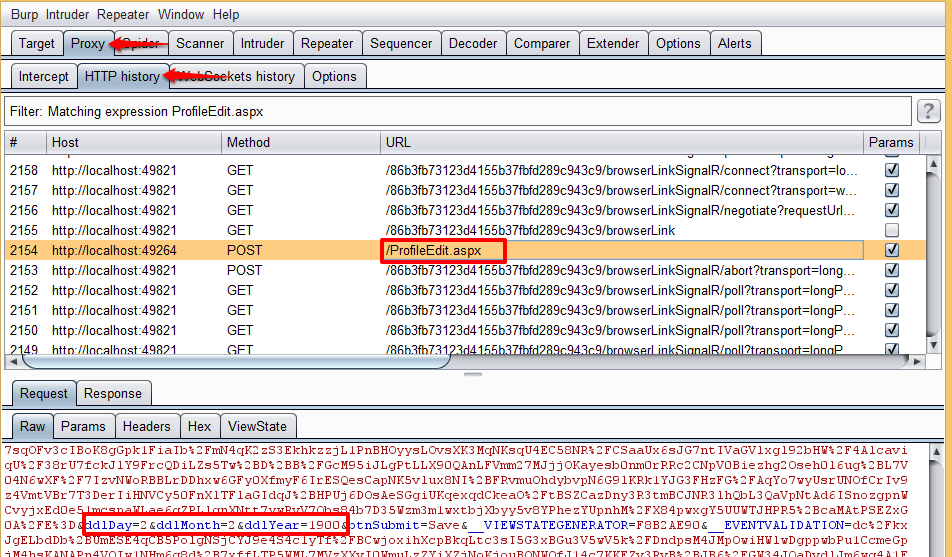Click the table scroll down arrow
952x557 pixels.
(x=933, y=345)
